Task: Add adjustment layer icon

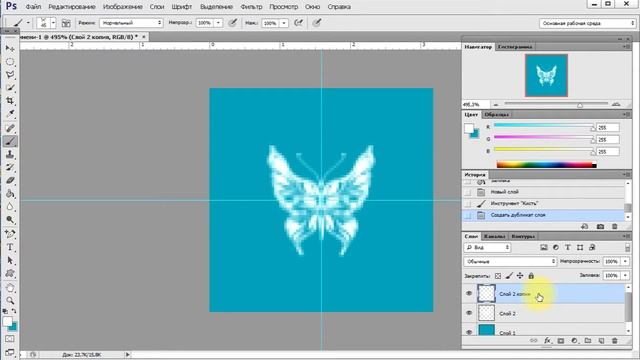Action: point(574,341)
